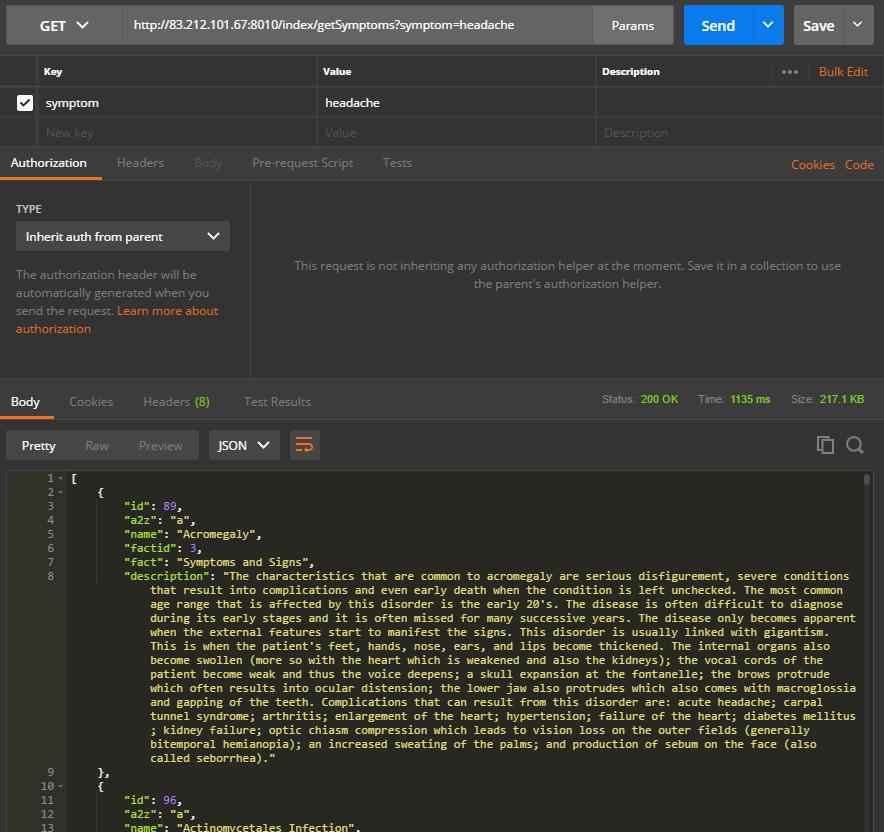Click the "Actinomycetales Infection" name line
This screenshot has height=832, width=884.
point(242,827)
